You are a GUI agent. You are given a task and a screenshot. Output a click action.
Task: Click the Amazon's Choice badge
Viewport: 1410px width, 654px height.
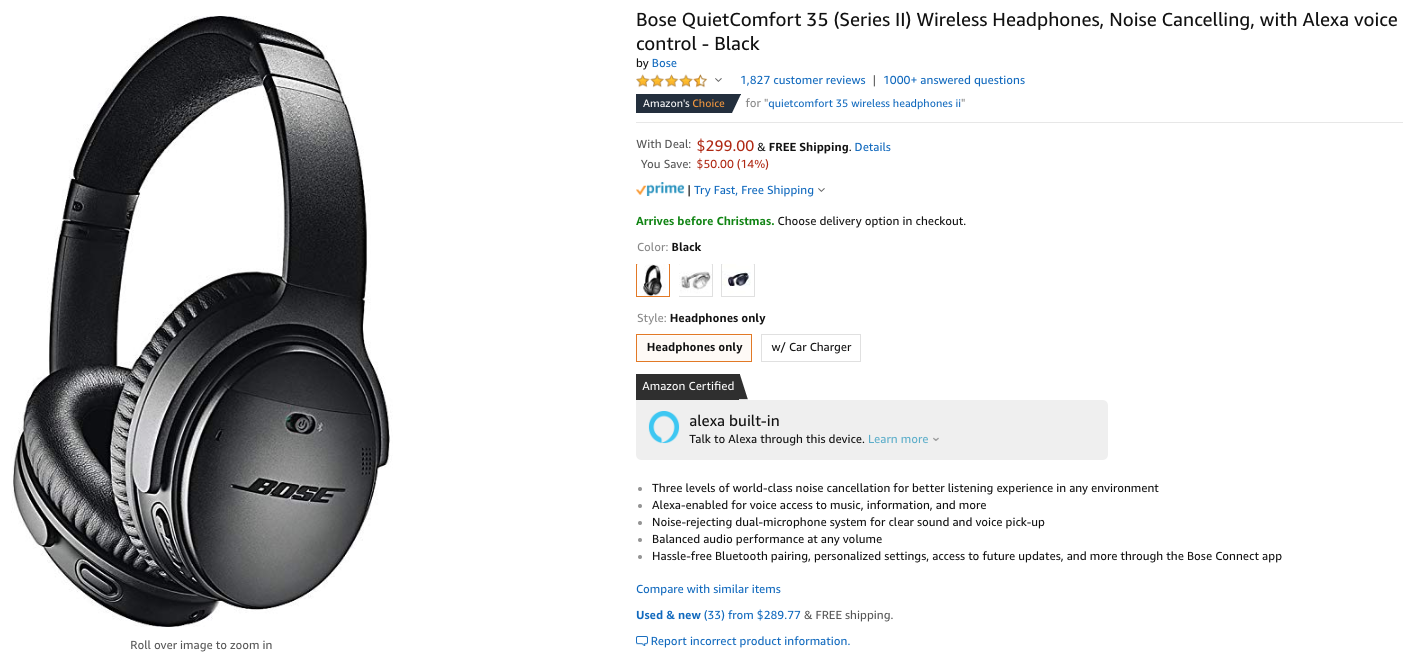point(685,104)
